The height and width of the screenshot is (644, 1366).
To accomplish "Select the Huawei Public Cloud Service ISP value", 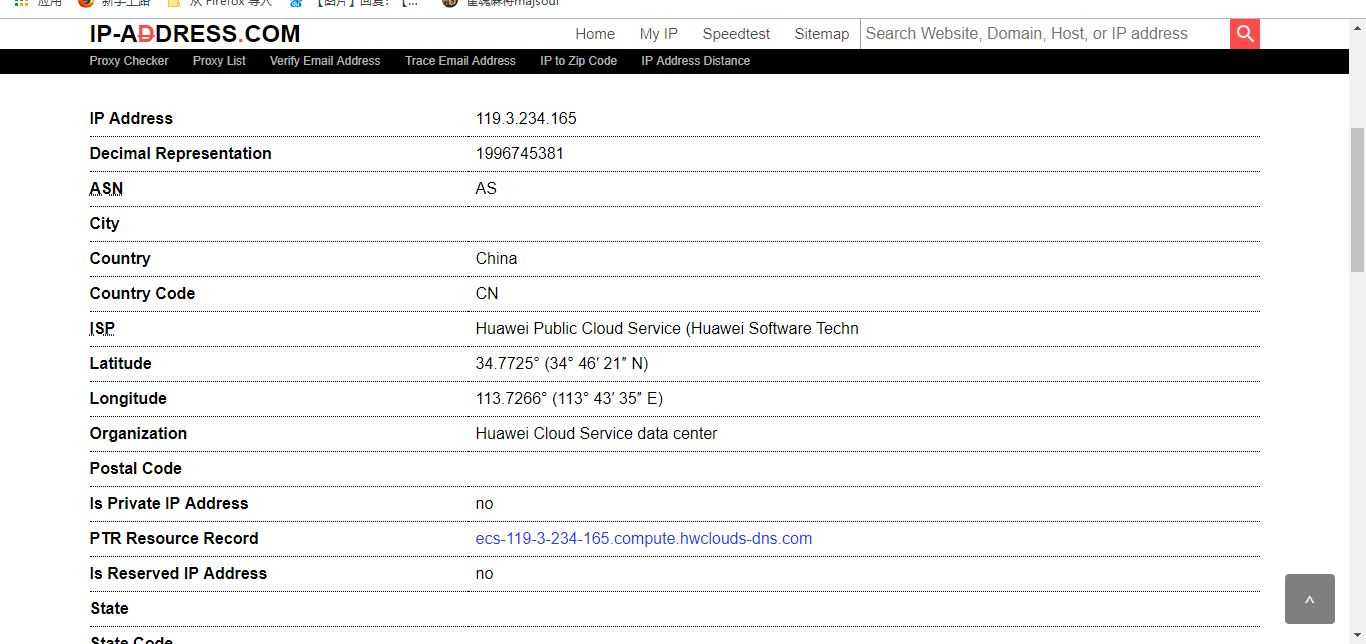I will pos(667,328).
